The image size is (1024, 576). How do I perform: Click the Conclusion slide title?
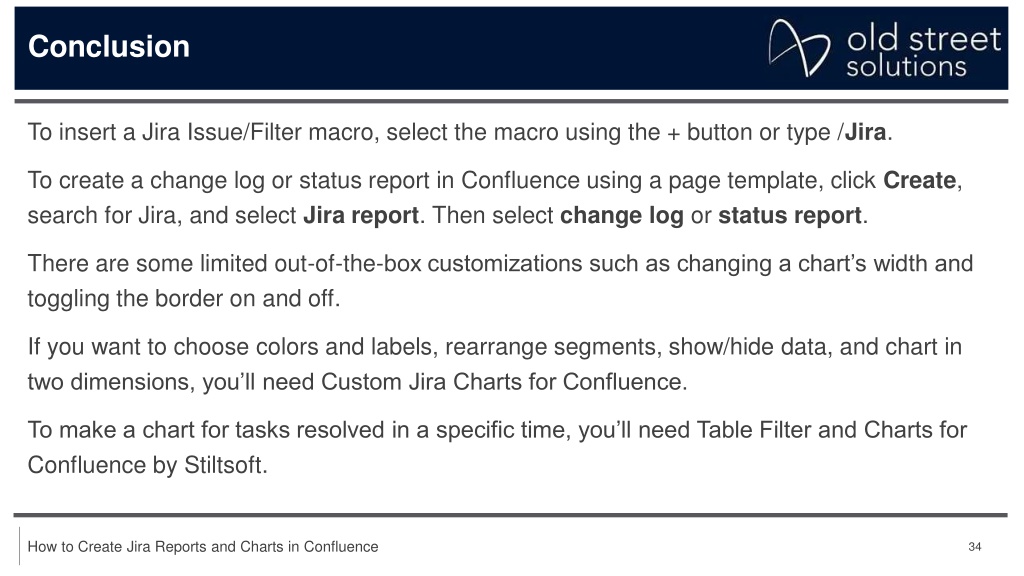click(108, 46)
